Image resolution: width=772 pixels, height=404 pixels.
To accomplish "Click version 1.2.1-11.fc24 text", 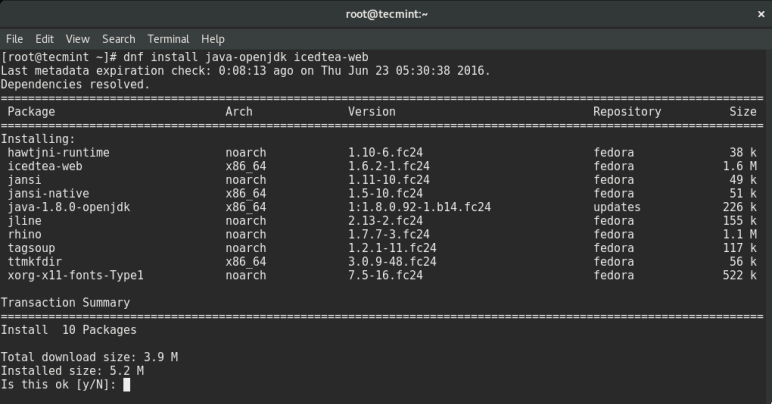I will tap(392, 248).
